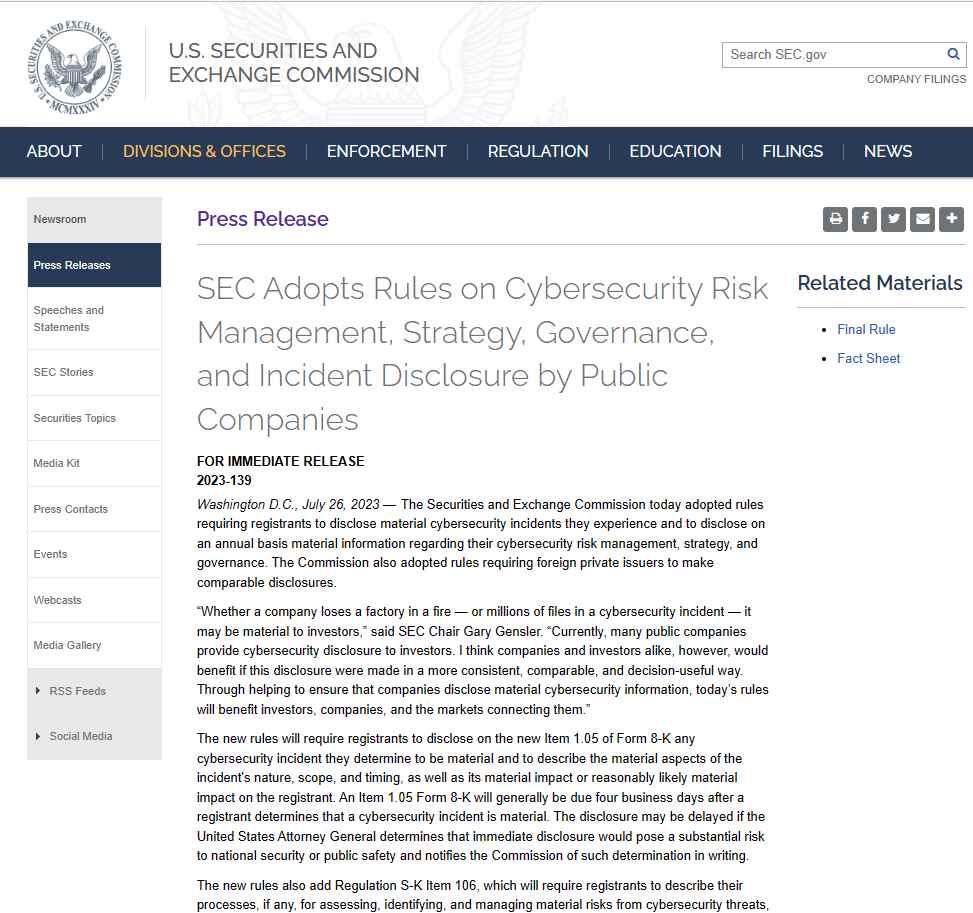This screenshot has width=973, height=913.
Task: Share press release on Twitter
Action: coord(894,219)
